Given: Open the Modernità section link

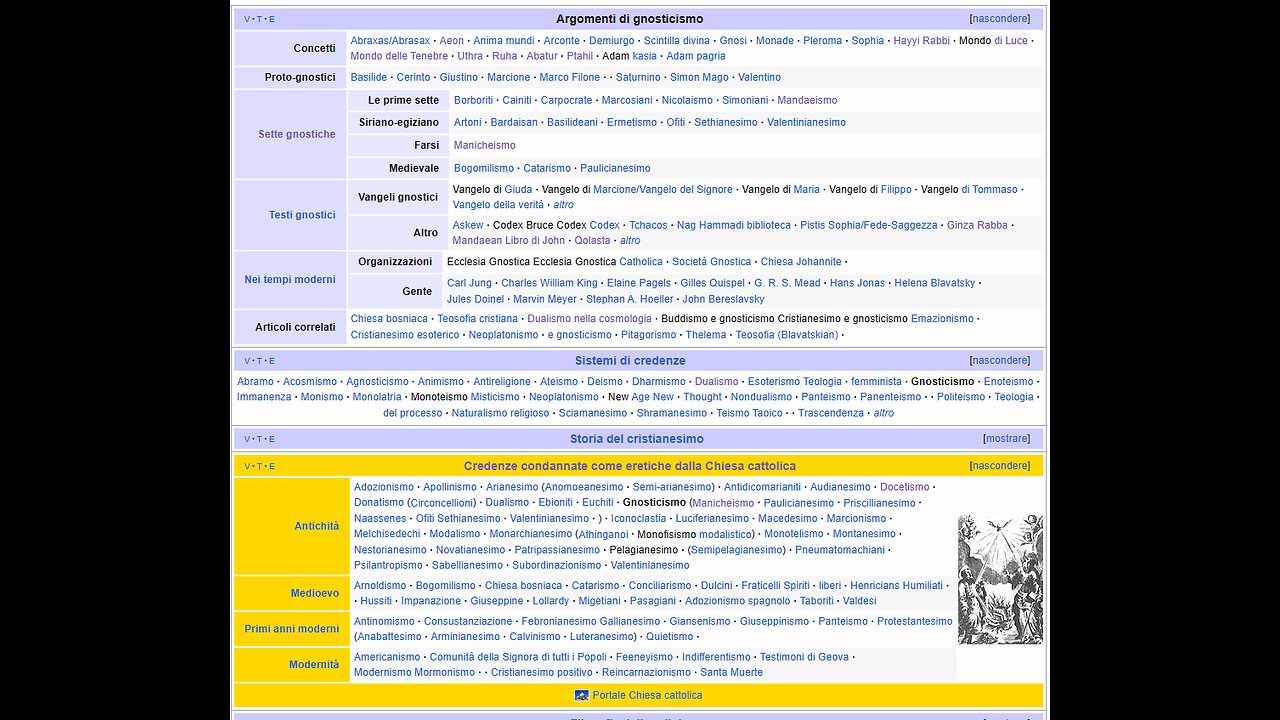Looking at the screenshot, I should coord(314,664).
